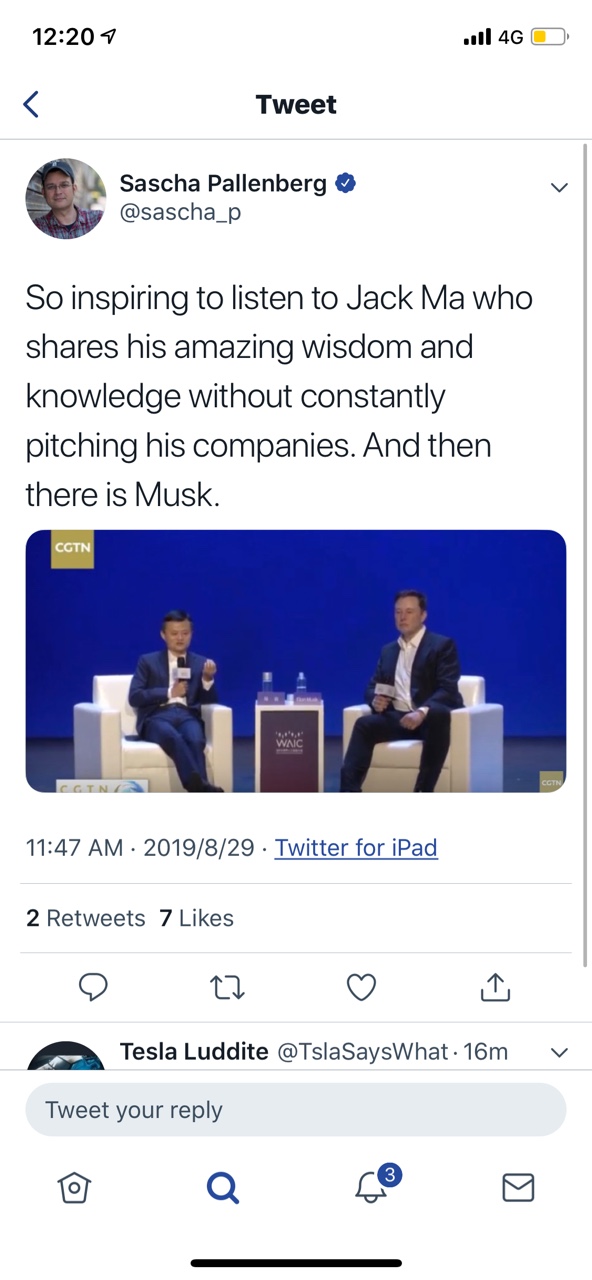Open the CGTN stage photo

tap(296, 661)
